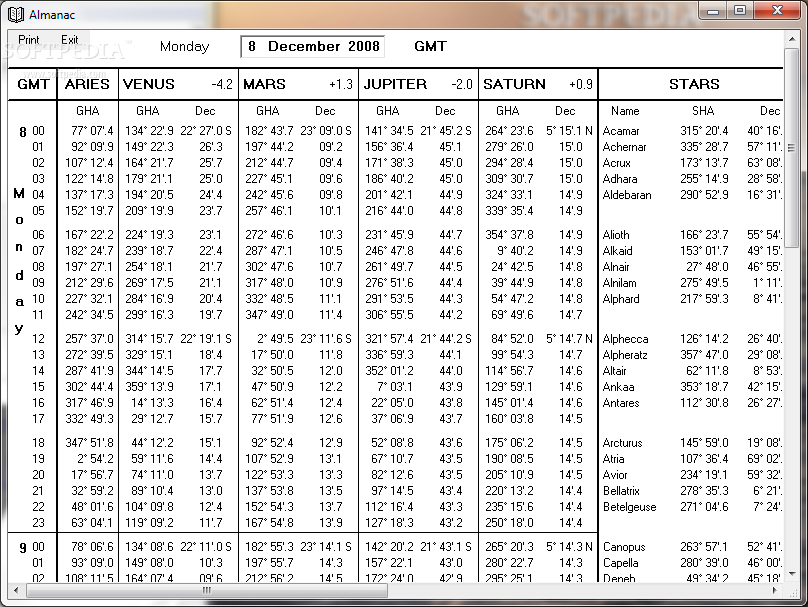Viewport: 808px width, 607px height.
Task: Maximize the Almanac window
Action: [740, 11]
